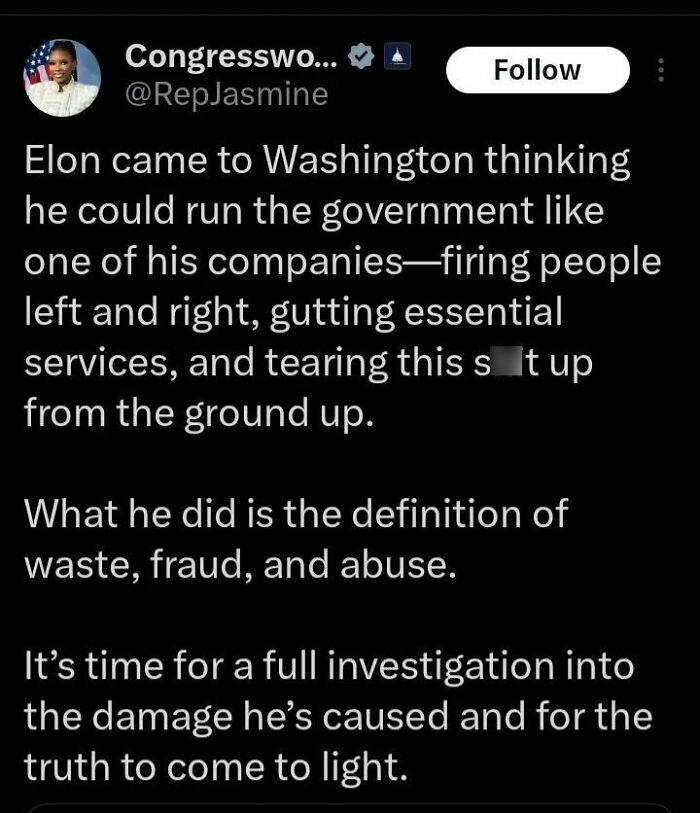
Task: View the congresswoman's profile picture
Action: click(62, 70)
